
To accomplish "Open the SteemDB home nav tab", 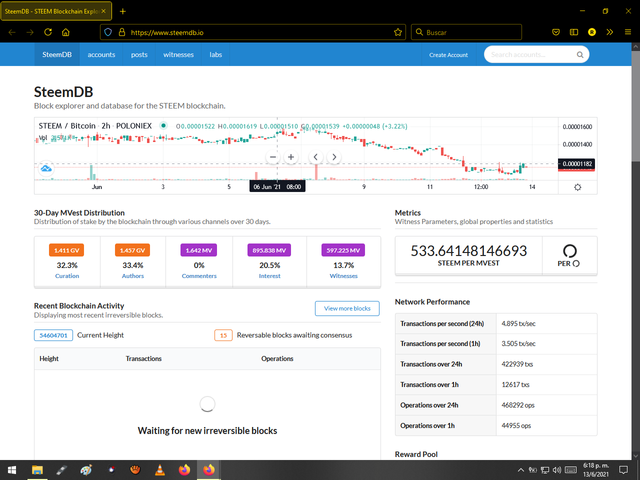I will (x=57, y=55).
